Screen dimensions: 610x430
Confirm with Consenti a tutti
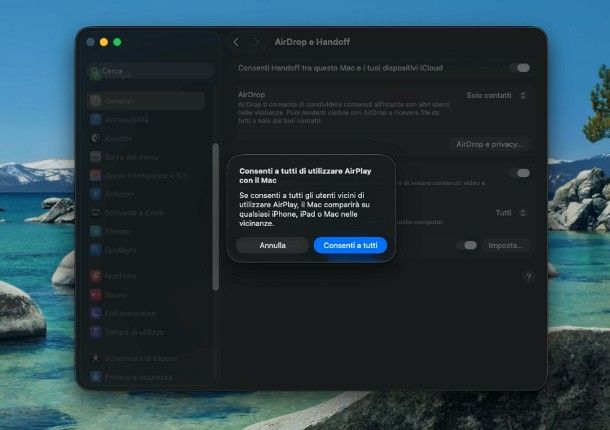coord(350,245)
